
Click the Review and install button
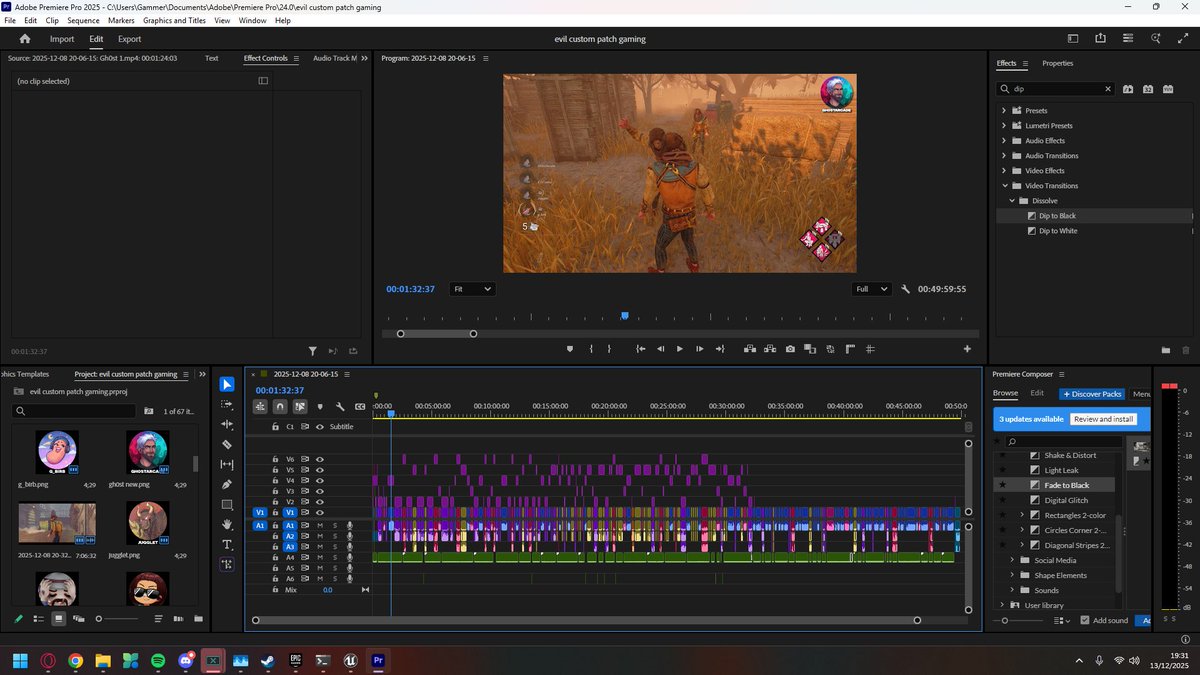1105,419
